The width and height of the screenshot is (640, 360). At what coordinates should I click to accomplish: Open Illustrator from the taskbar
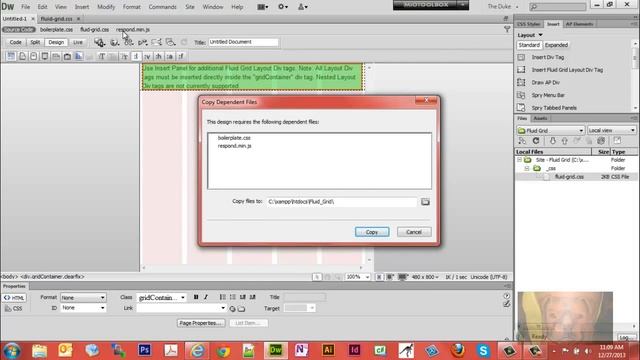tap(328, 350)
